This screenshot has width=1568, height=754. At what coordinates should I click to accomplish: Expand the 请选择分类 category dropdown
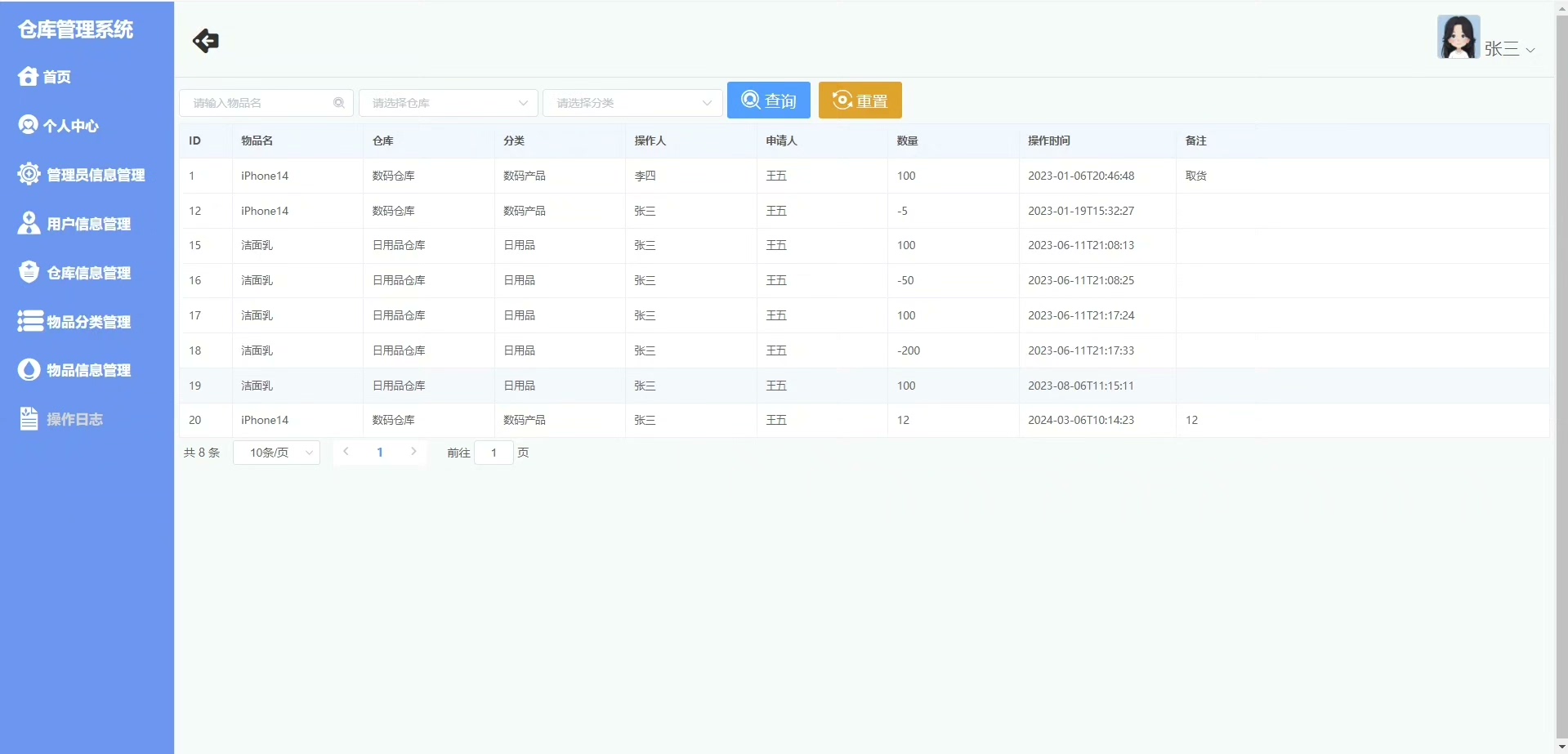click(632, 103)
